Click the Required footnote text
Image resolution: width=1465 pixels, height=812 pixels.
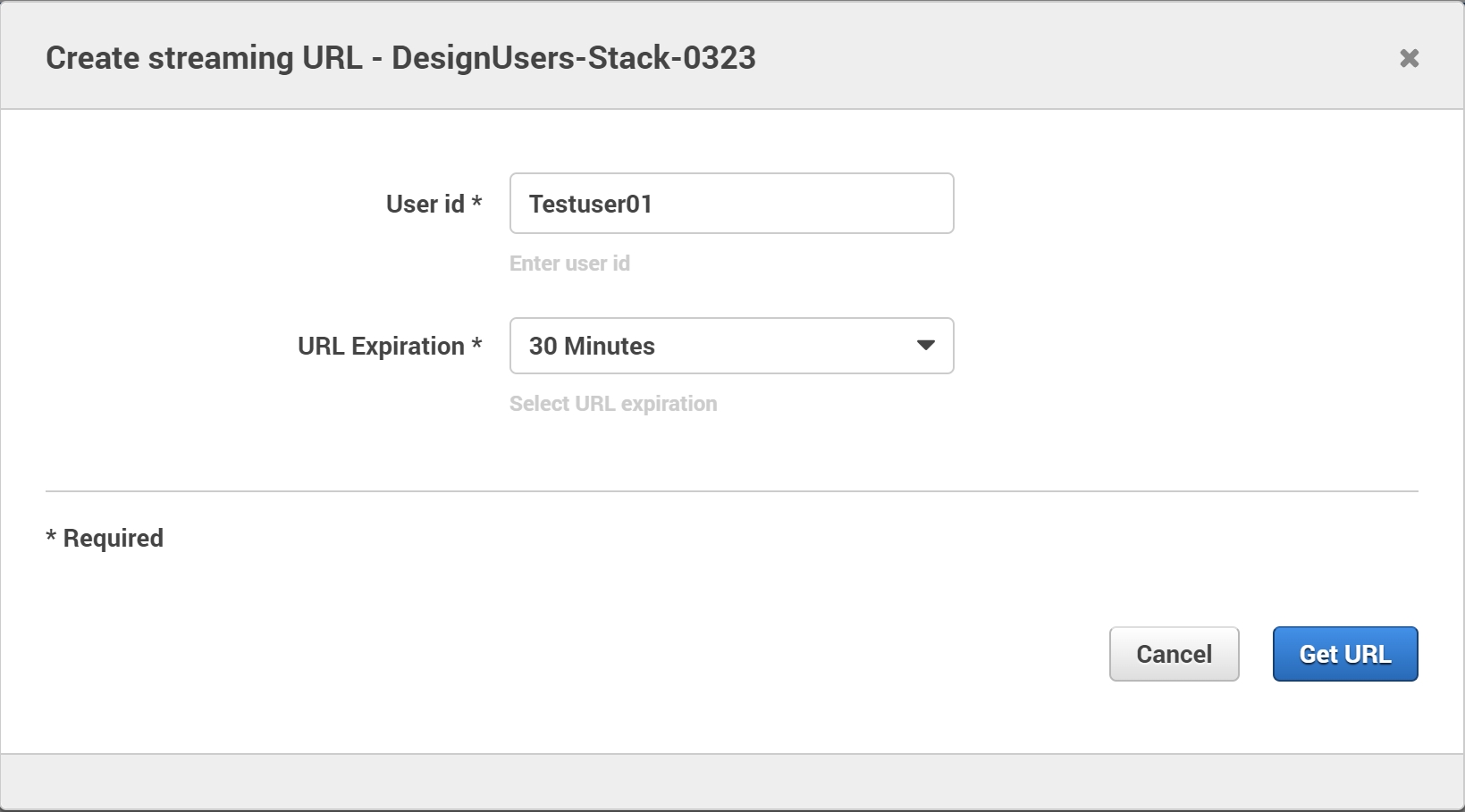click(105, 537)
